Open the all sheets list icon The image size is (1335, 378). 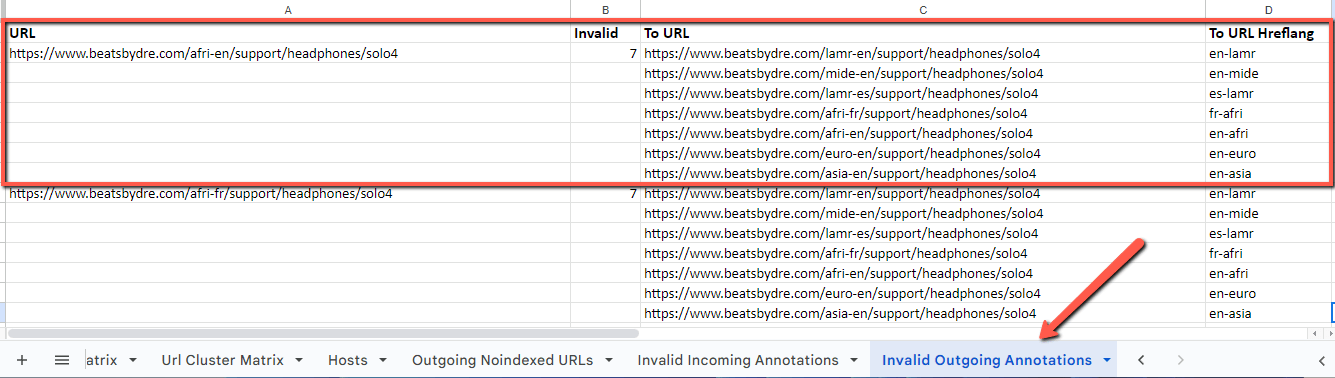pos(61,360)
